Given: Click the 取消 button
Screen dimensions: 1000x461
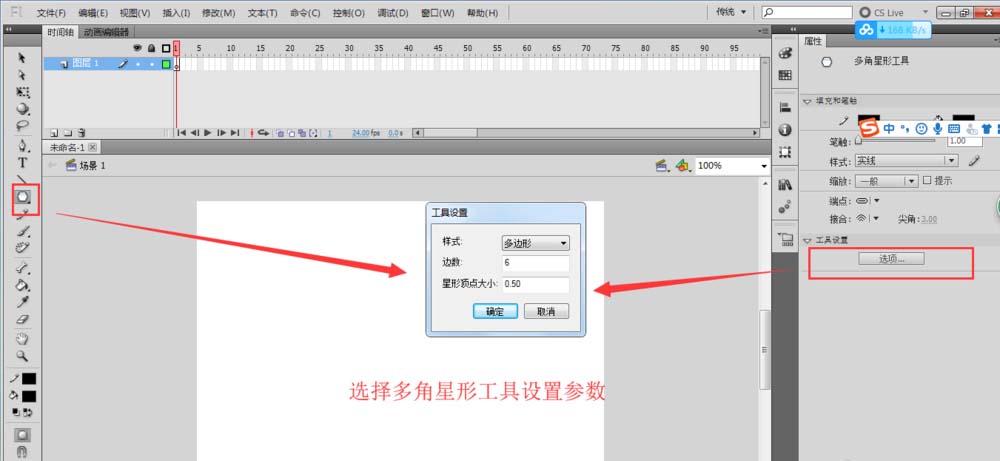Looking at the screenshot, I should pyautogui.click(x=546, y=311).
